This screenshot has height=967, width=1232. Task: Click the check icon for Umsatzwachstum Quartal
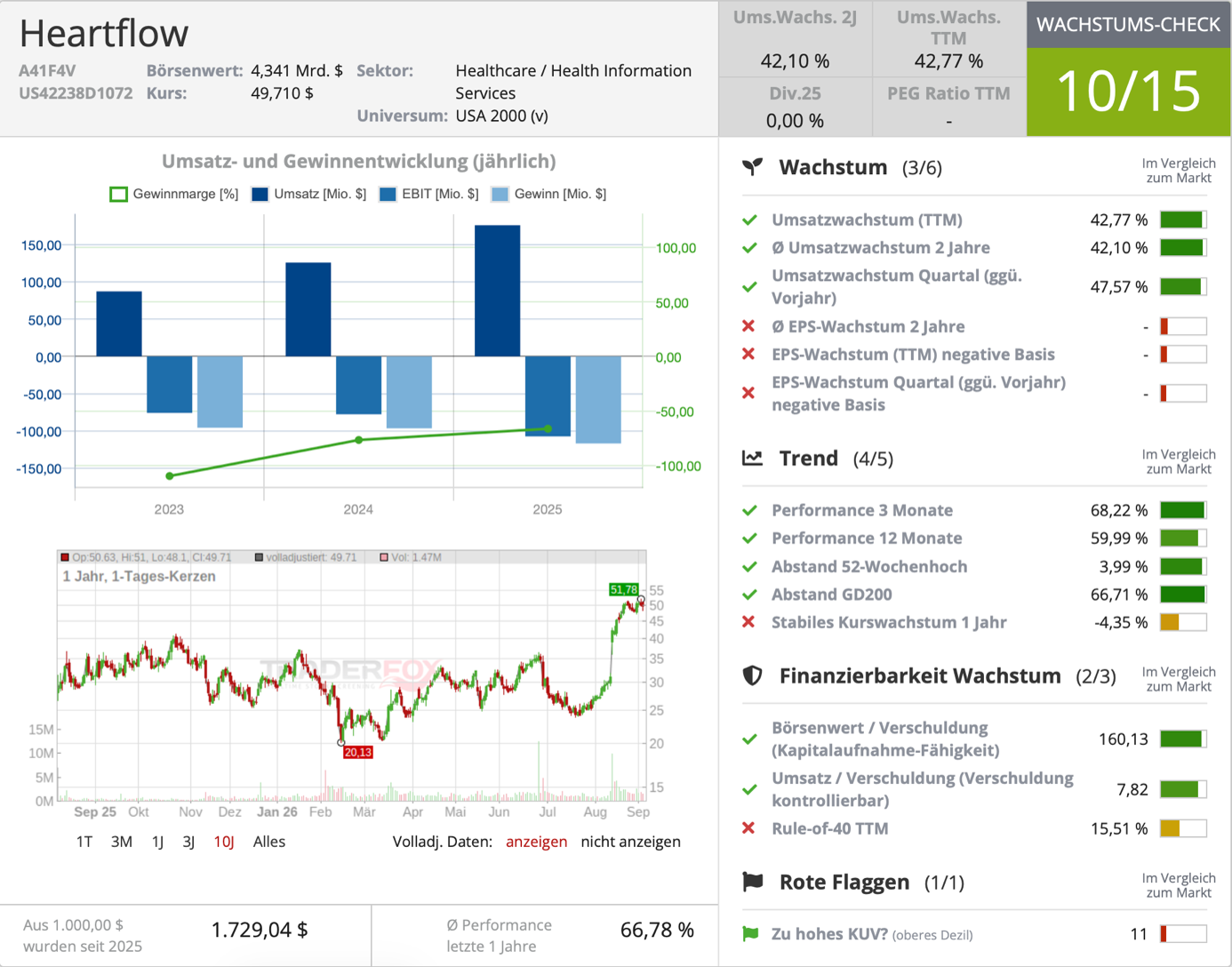749,287
